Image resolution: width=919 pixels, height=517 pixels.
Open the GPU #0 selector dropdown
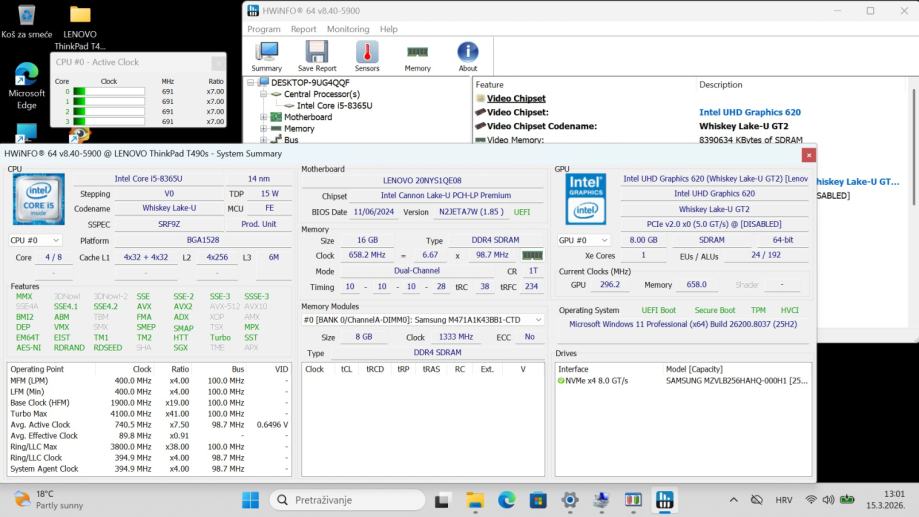[x=583, y=240]
